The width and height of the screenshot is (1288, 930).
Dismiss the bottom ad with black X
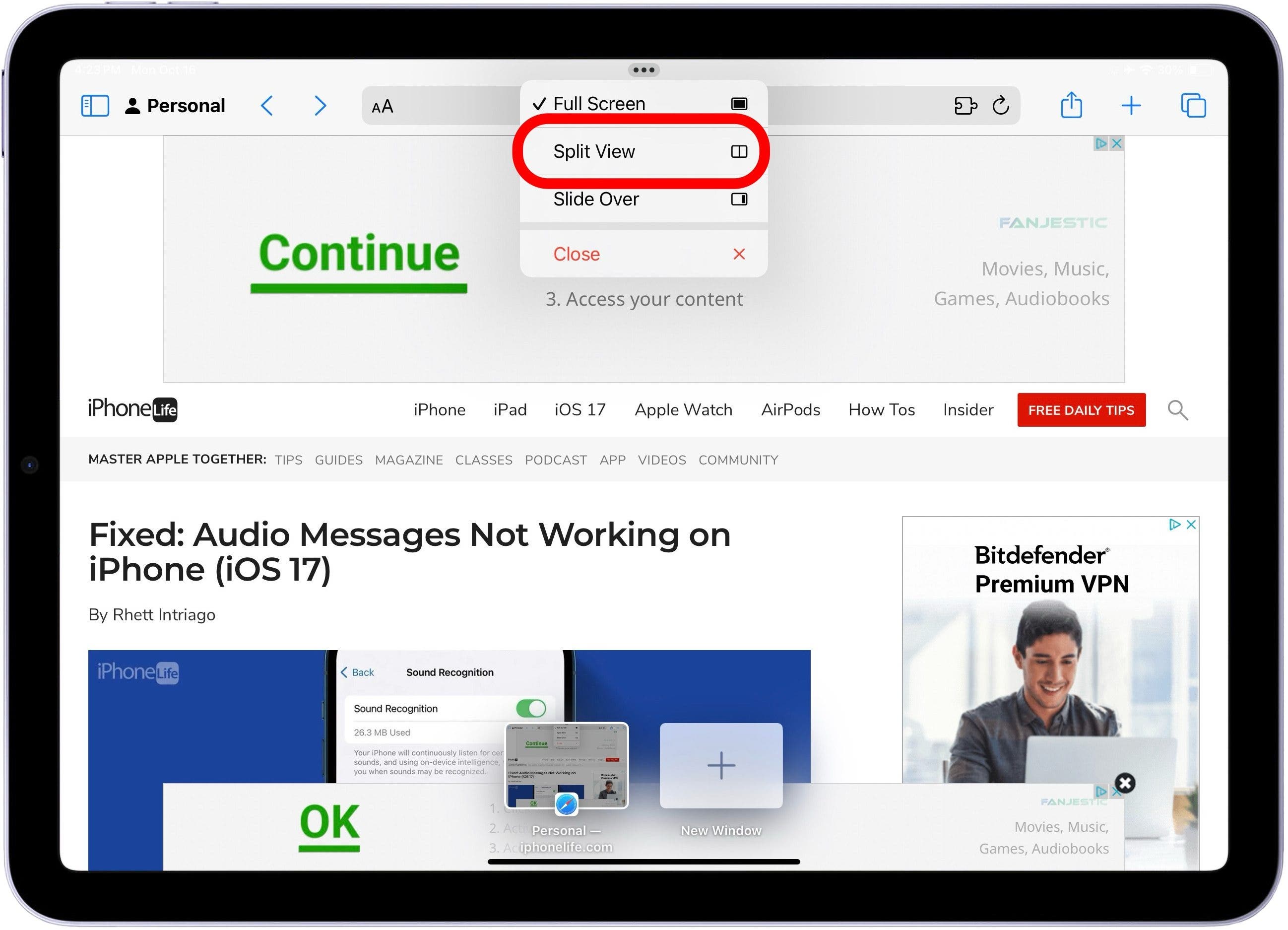pyautogui.click(x=1124, y=784)
